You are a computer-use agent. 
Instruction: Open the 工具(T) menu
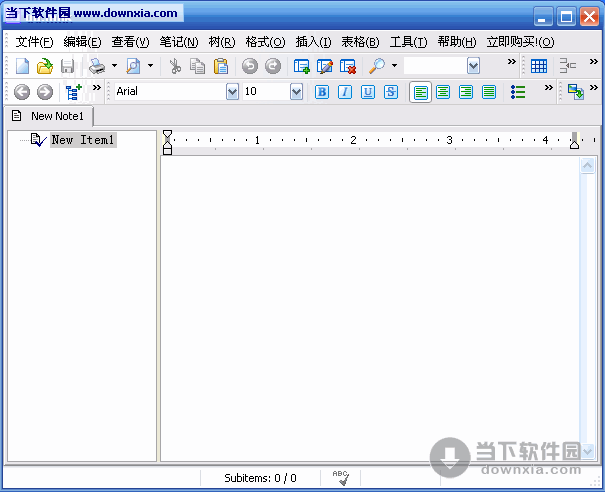coord(409,42)
